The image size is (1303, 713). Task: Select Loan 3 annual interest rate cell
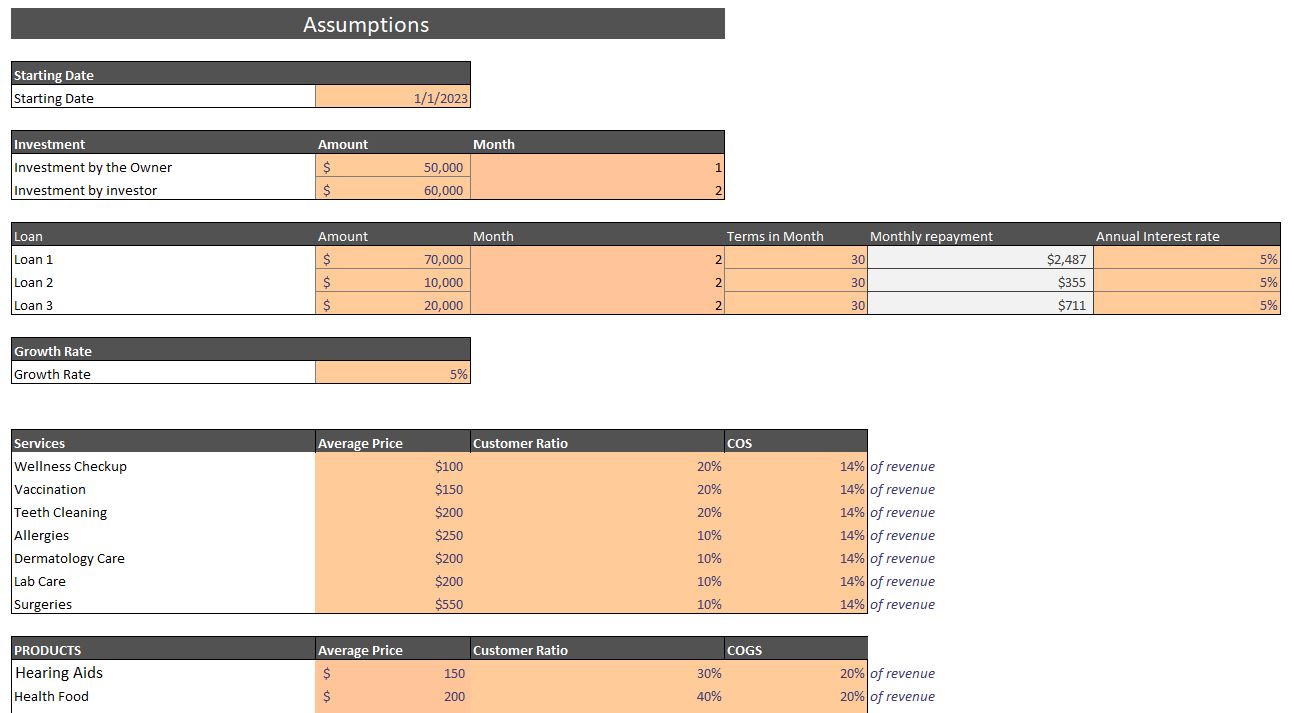tap(1187, 305)
